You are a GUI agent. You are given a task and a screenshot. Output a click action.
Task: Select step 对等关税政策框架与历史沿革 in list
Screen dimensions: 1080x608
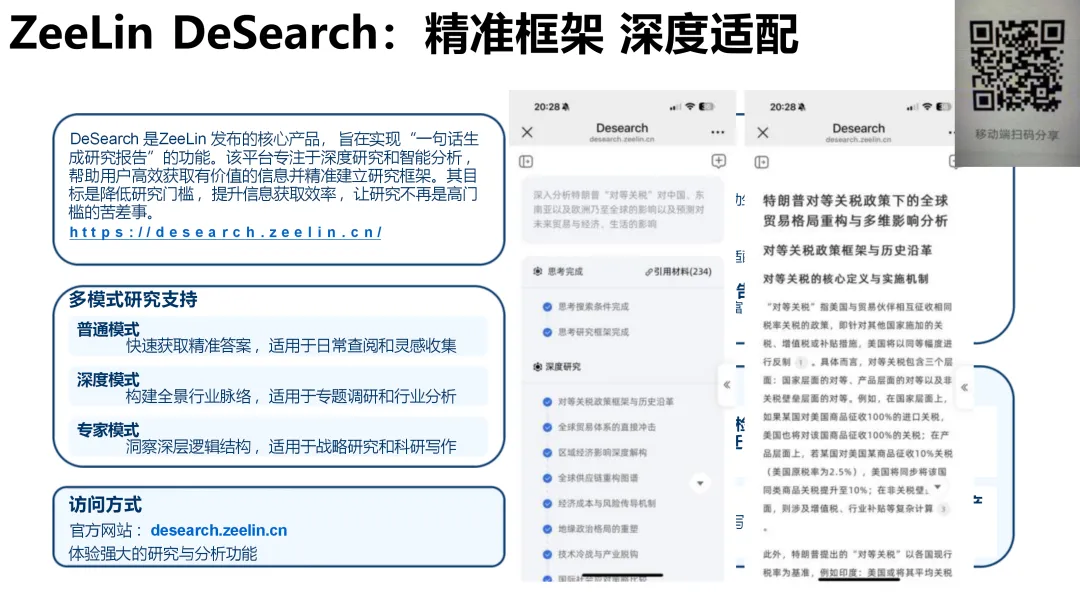tap(616, 402)
